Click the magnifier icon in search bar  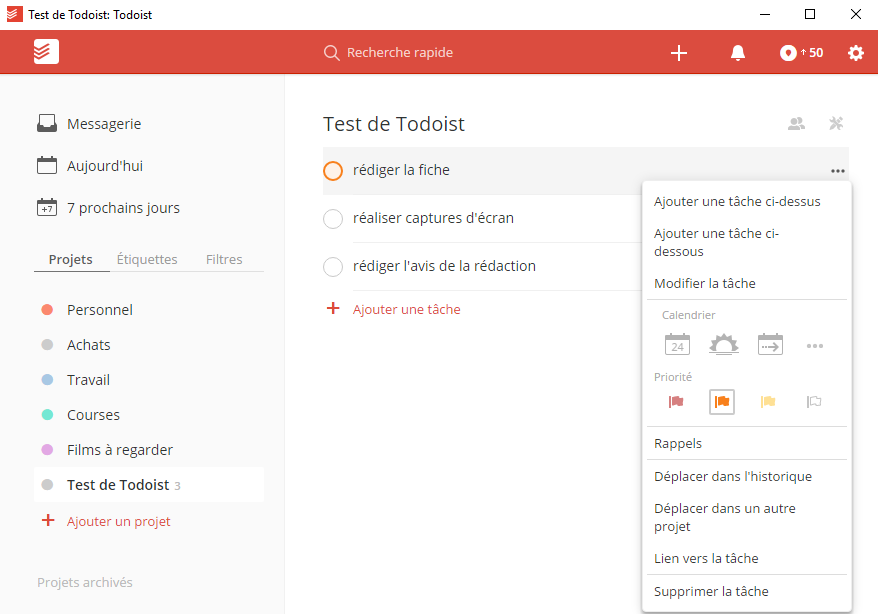(x=331, y=53)
